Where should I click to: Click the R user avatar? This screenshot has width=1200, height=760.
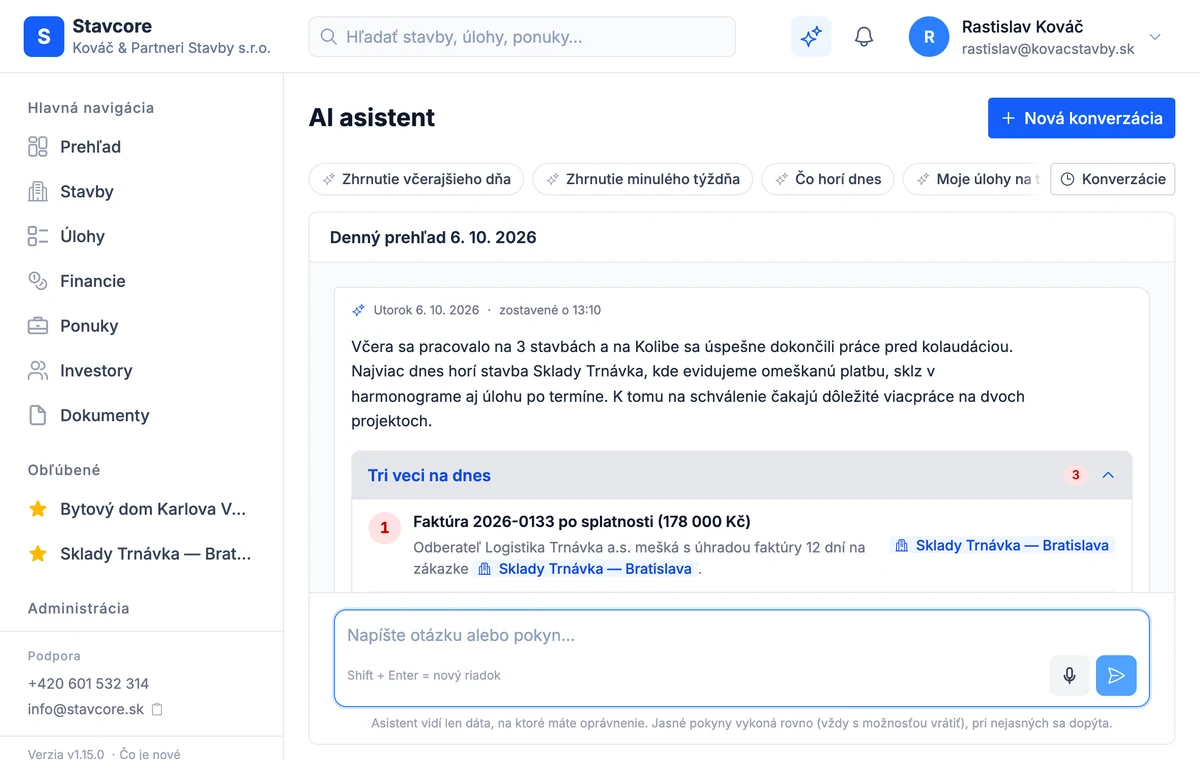(x=929, y=37)
